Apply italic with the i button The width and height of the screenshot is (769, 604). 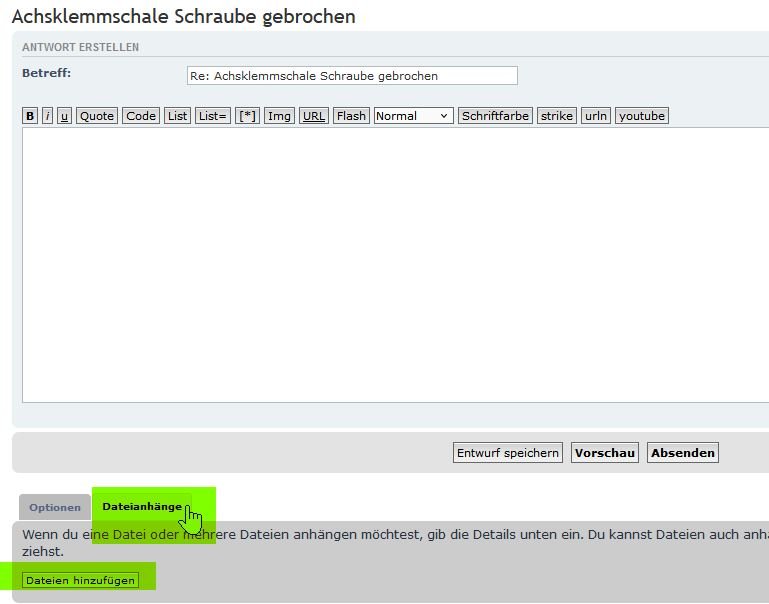point(47,116)
